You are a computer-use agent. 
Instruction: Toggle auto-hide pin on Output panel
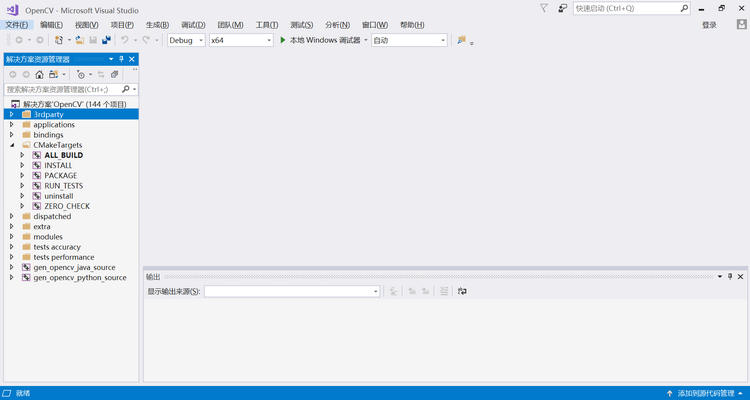point(730,277)
